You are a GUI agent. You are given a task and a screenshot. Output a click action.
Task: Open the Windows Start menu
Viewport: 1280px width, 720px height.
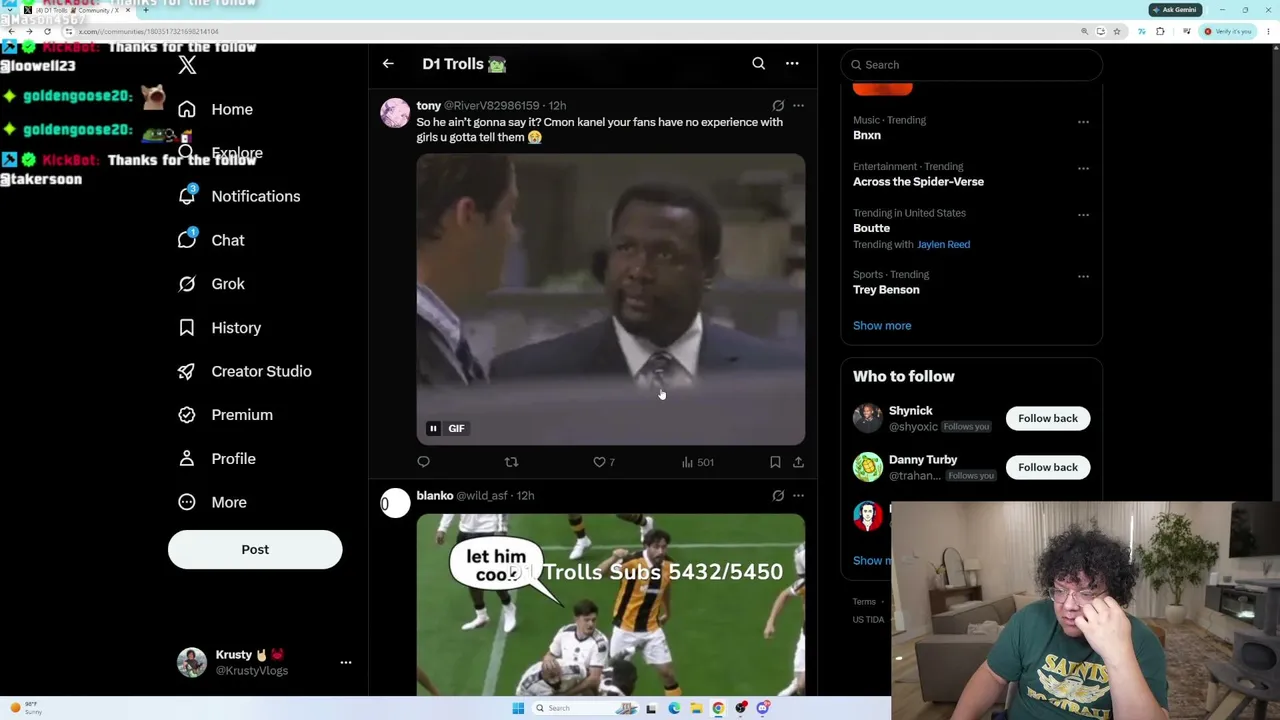point(518,709)
